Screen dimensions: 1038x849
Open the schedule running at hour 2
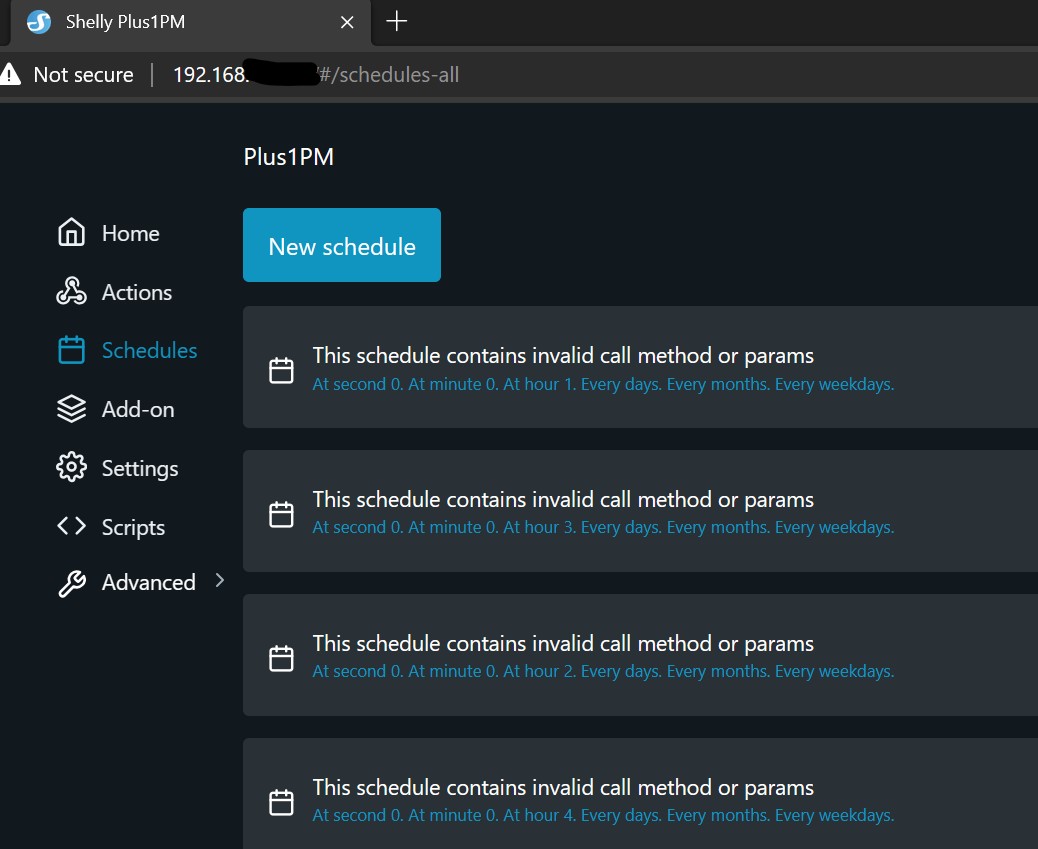pos(640,655)
